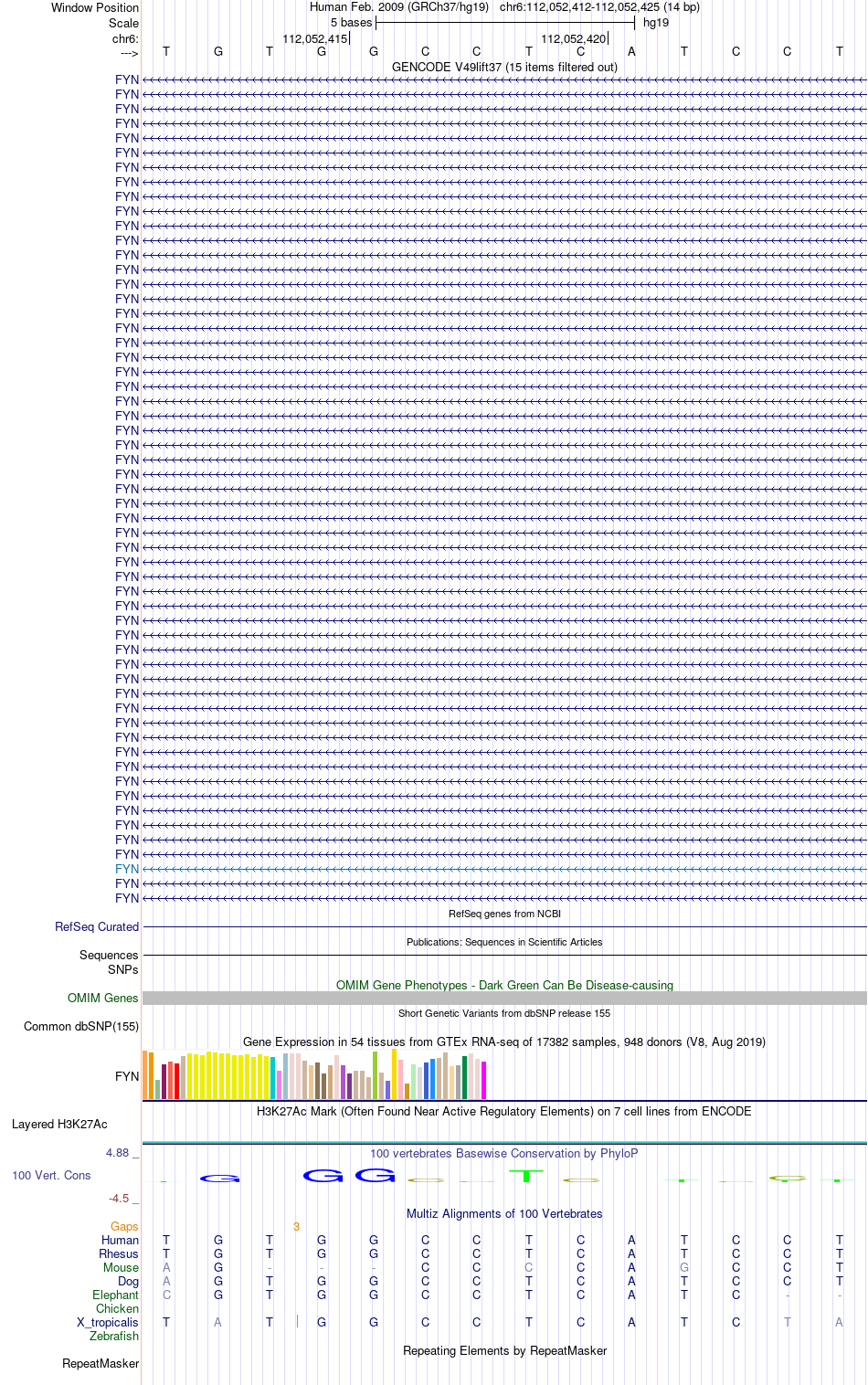
Task: Click the 100 Vert. Cons track label
Action: pos(51,1175)
